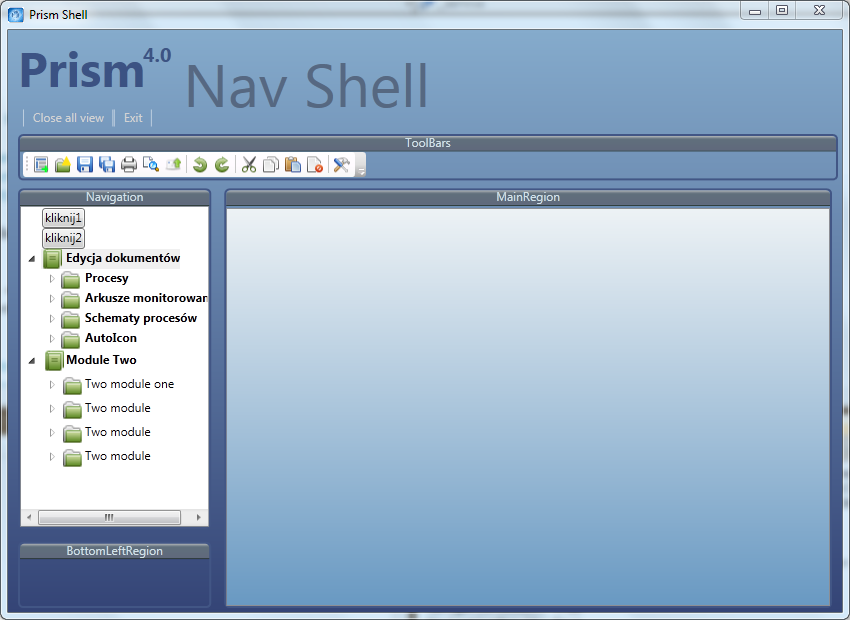
Task: Click the grayed Export arrow icon
Action: click(173, 164)
